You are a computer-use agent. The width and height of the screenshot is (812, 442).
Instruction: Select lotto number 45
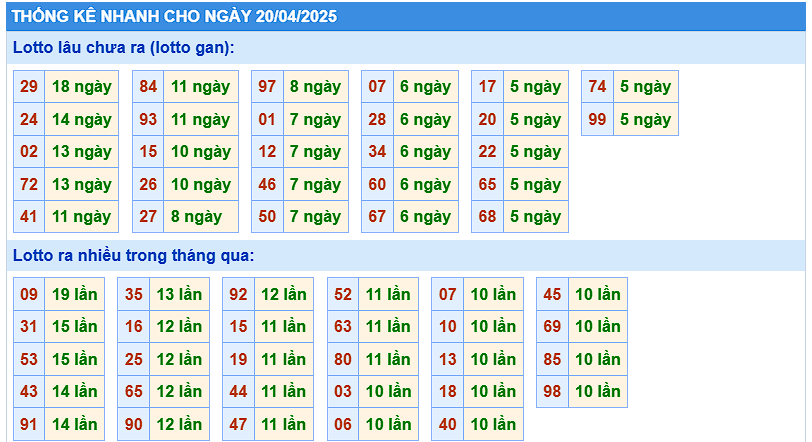point(553,294)
